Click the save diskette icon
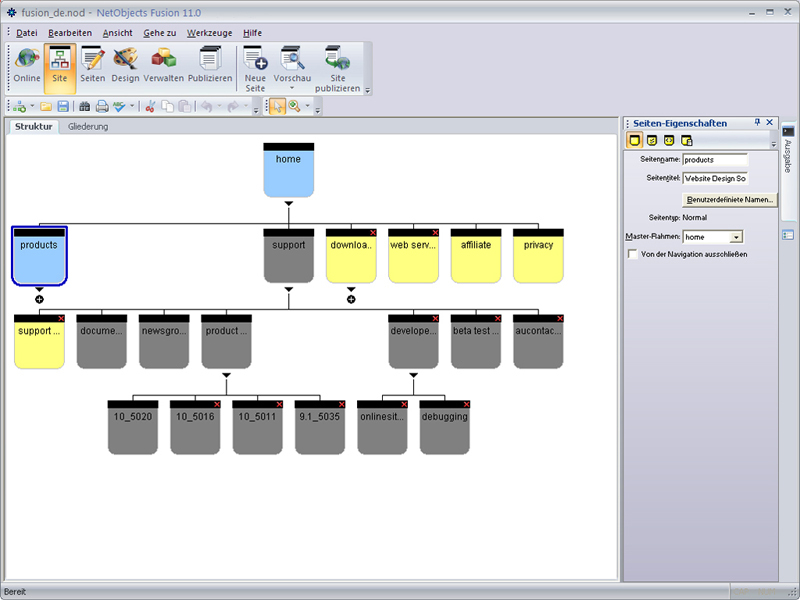This screenshot has height=600, width=800. pyautogui.click(x=63, y=107)
